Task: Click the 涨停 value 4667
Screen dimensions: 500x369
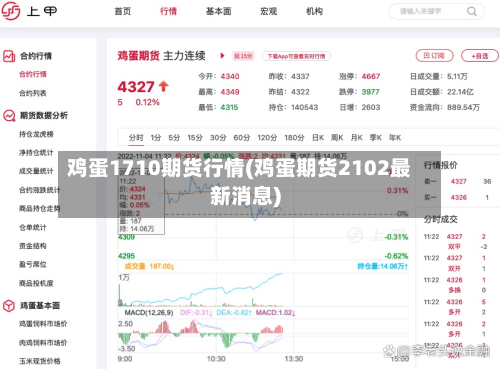Action: click(371, 76)
